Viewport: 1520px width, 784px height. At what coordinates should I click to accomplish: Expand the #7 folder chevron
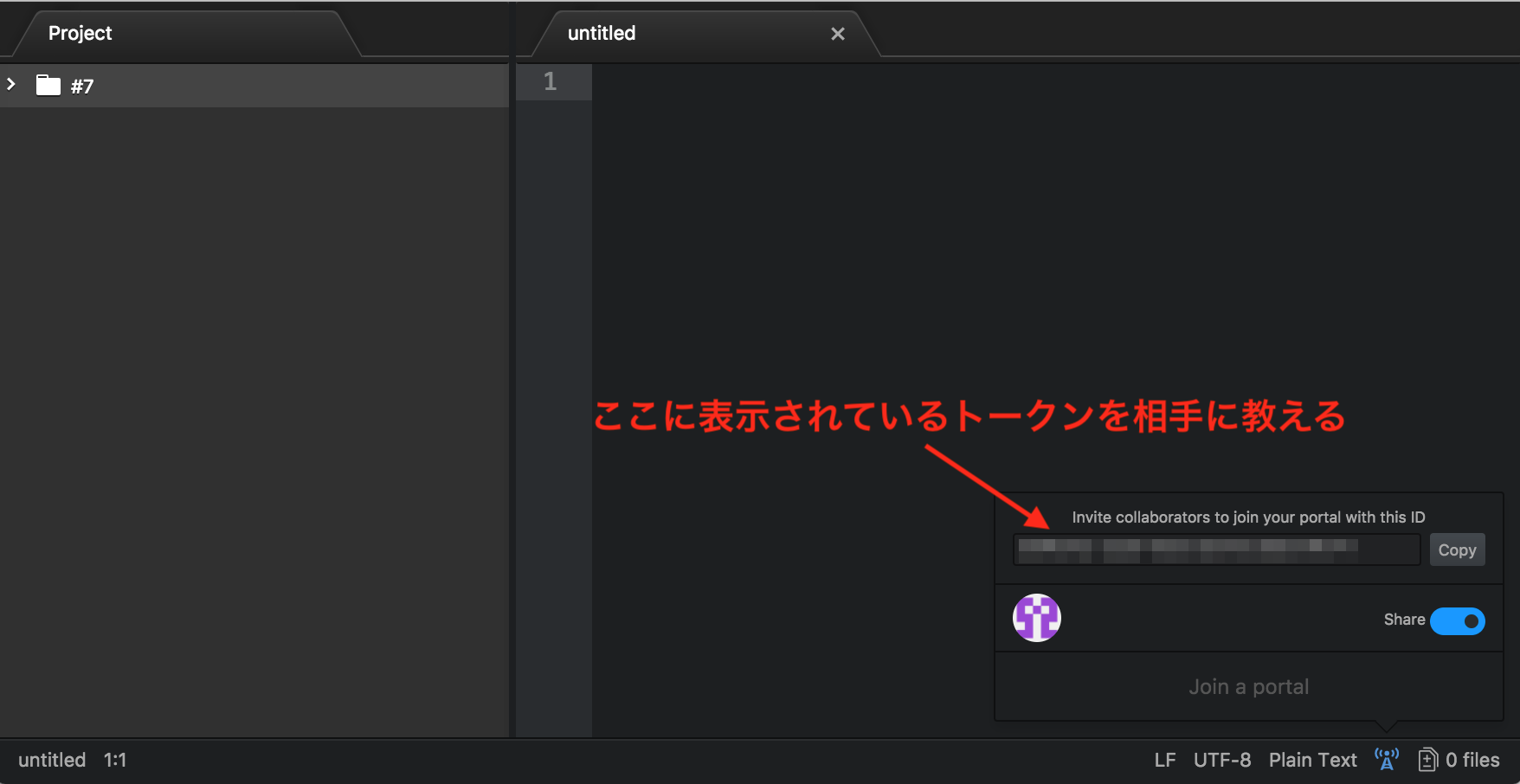(12, 85)
